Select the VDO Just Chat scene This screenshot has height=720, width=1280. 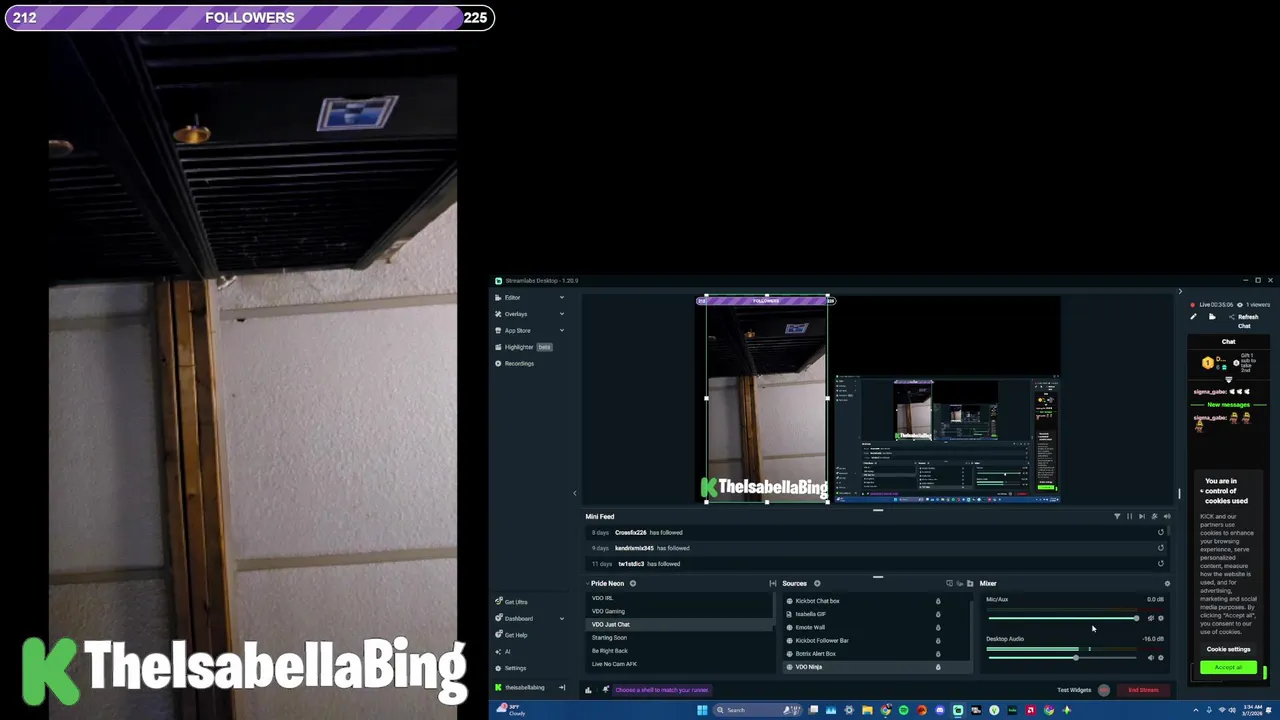pos(680,624)
